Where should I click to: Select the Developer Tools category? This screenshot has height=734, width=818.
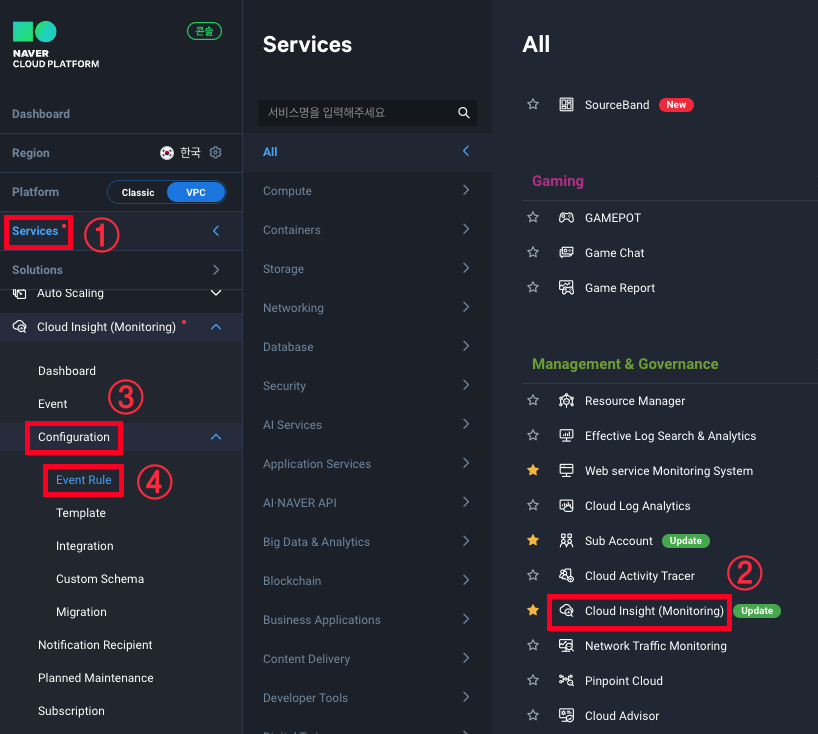[x=367, y=697]
